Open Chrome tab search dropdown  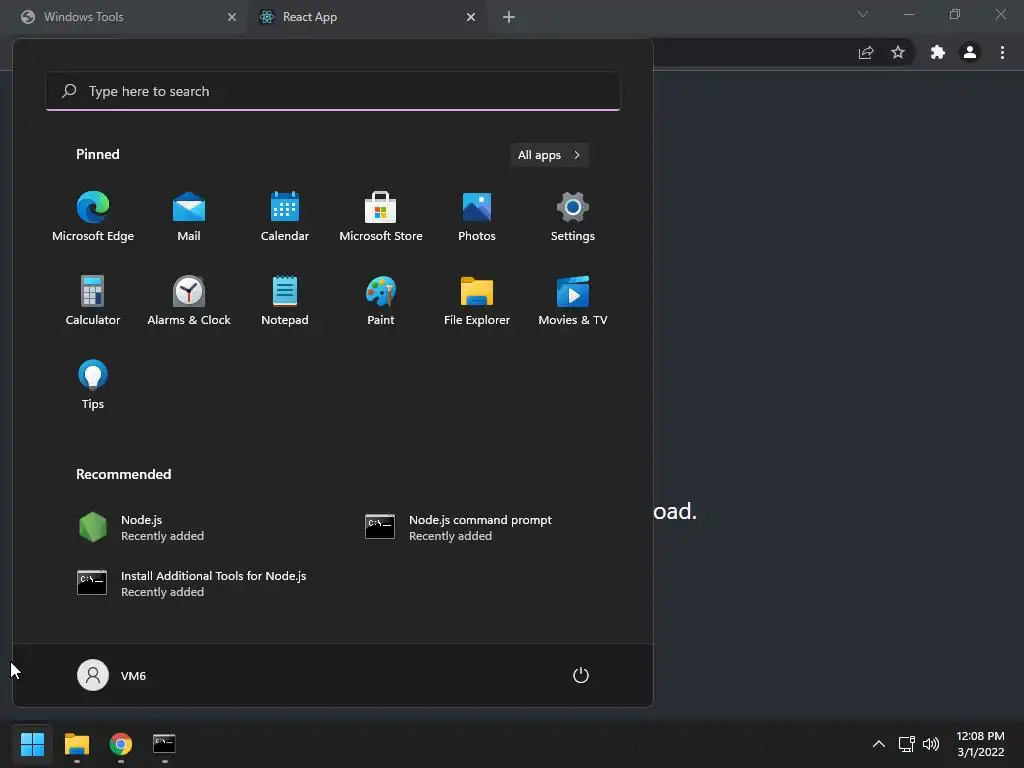click(863, 14)
